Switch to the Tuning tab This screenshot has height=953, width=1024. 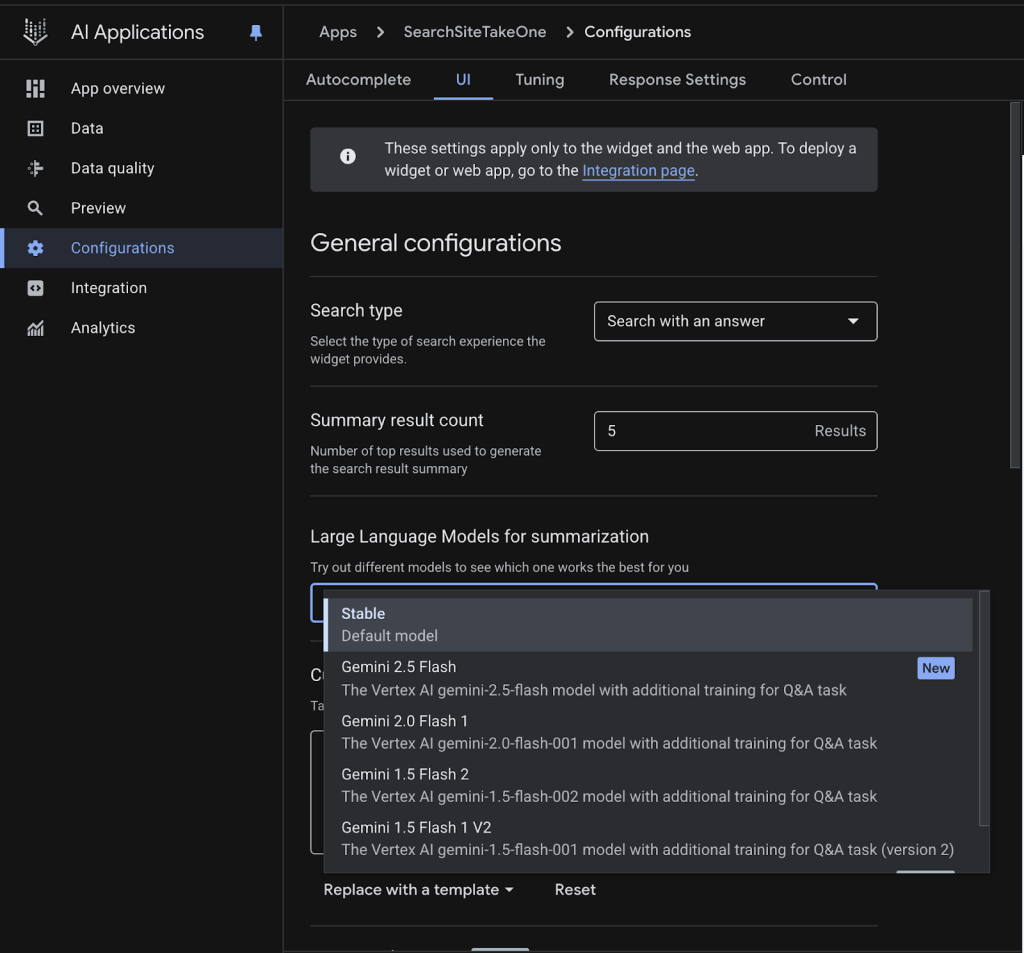click(x=539, y=79)
